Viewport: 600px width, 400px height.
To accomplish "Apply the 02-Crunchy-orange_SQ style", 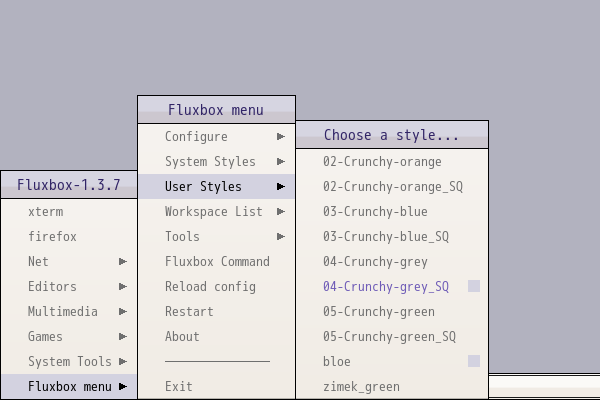I will click(x=392, y=186).
